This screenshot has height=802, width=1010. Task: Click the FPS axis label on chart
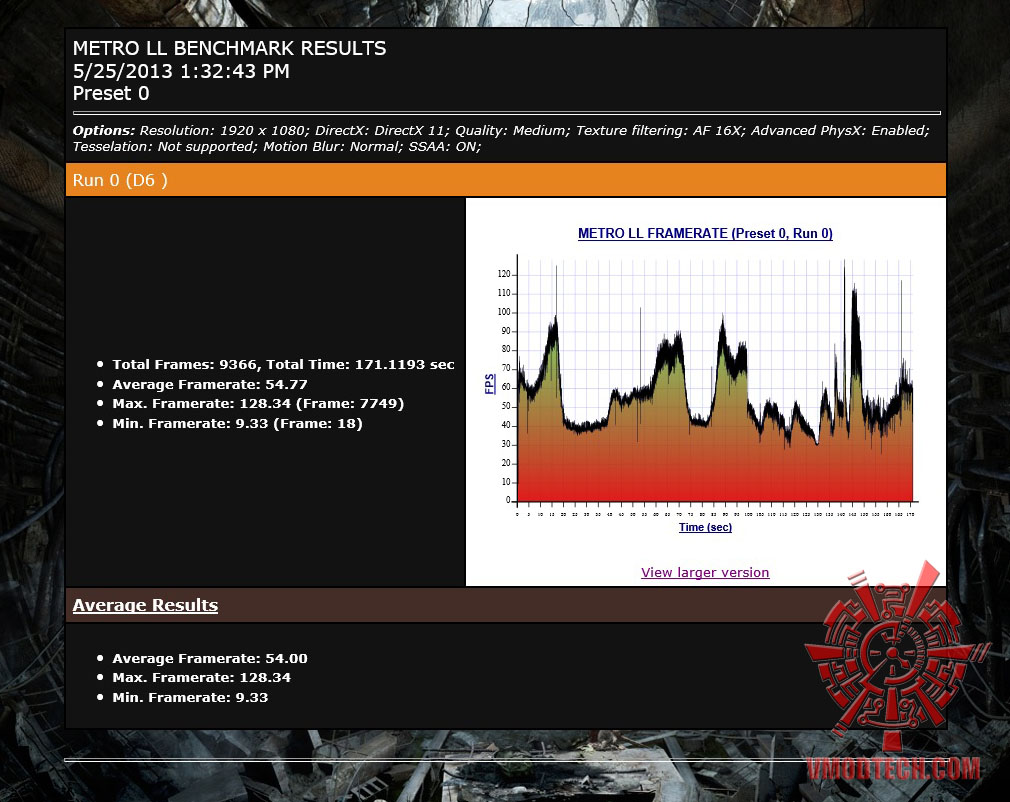(490, 384)
